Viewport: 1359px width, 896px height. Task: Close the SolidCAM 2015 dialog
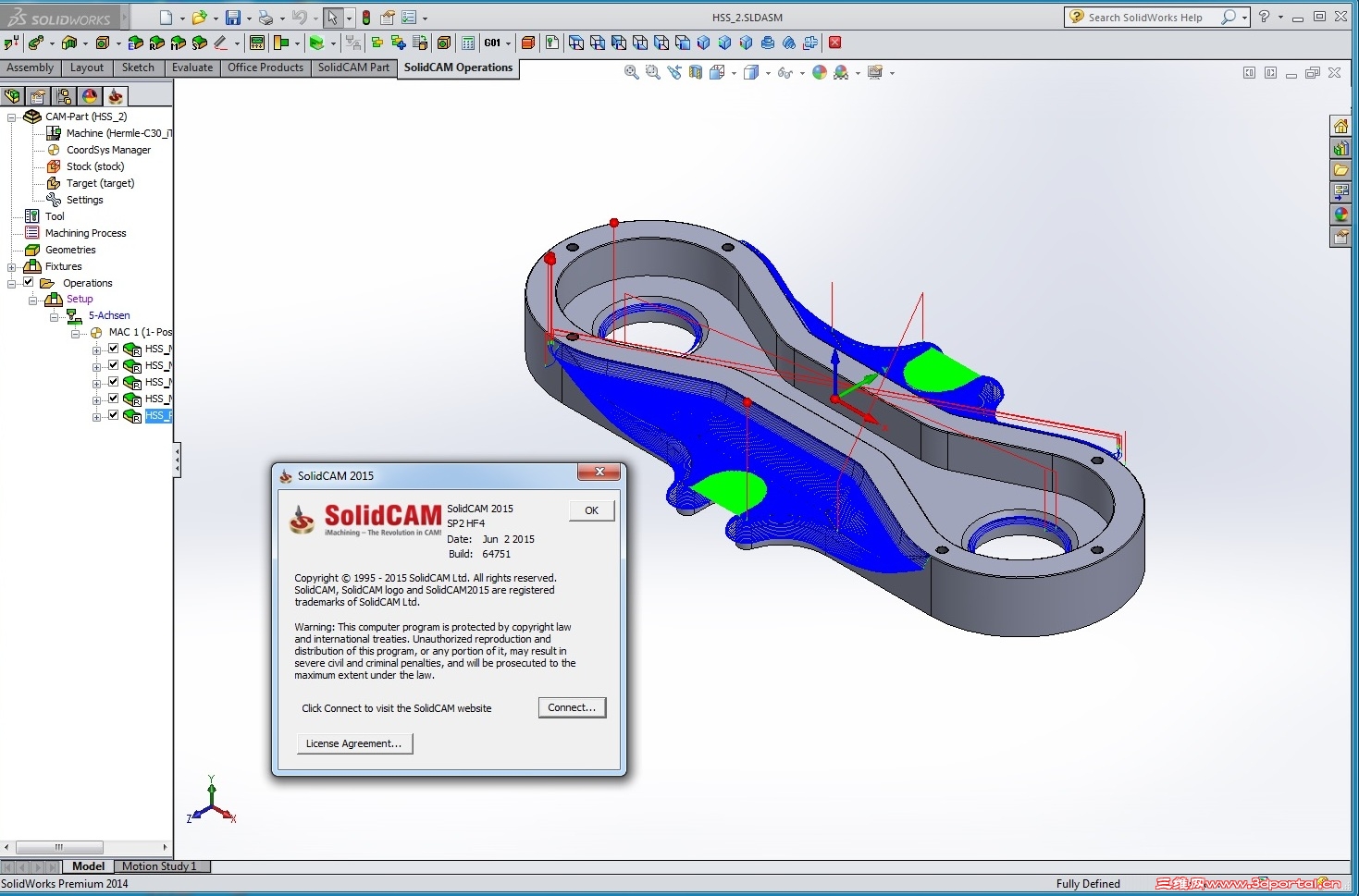click(599, 473)
